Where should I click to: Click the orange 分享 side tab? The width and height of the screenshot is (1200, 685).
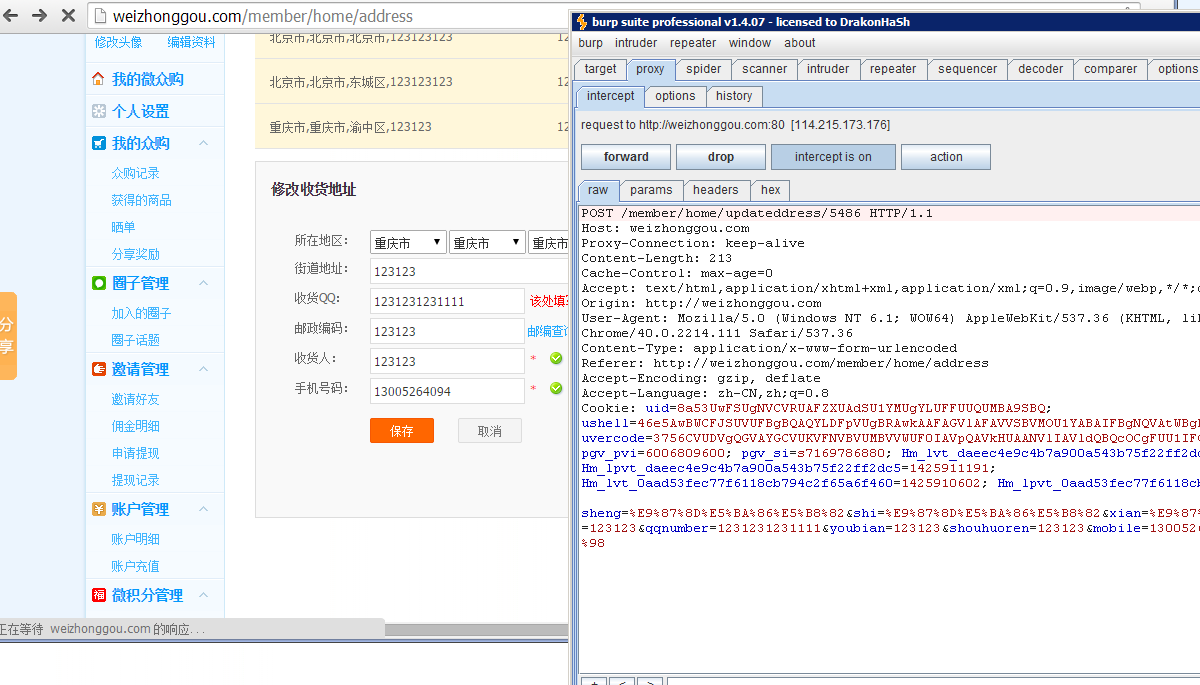pyautogui.click(x=8, y=336)
